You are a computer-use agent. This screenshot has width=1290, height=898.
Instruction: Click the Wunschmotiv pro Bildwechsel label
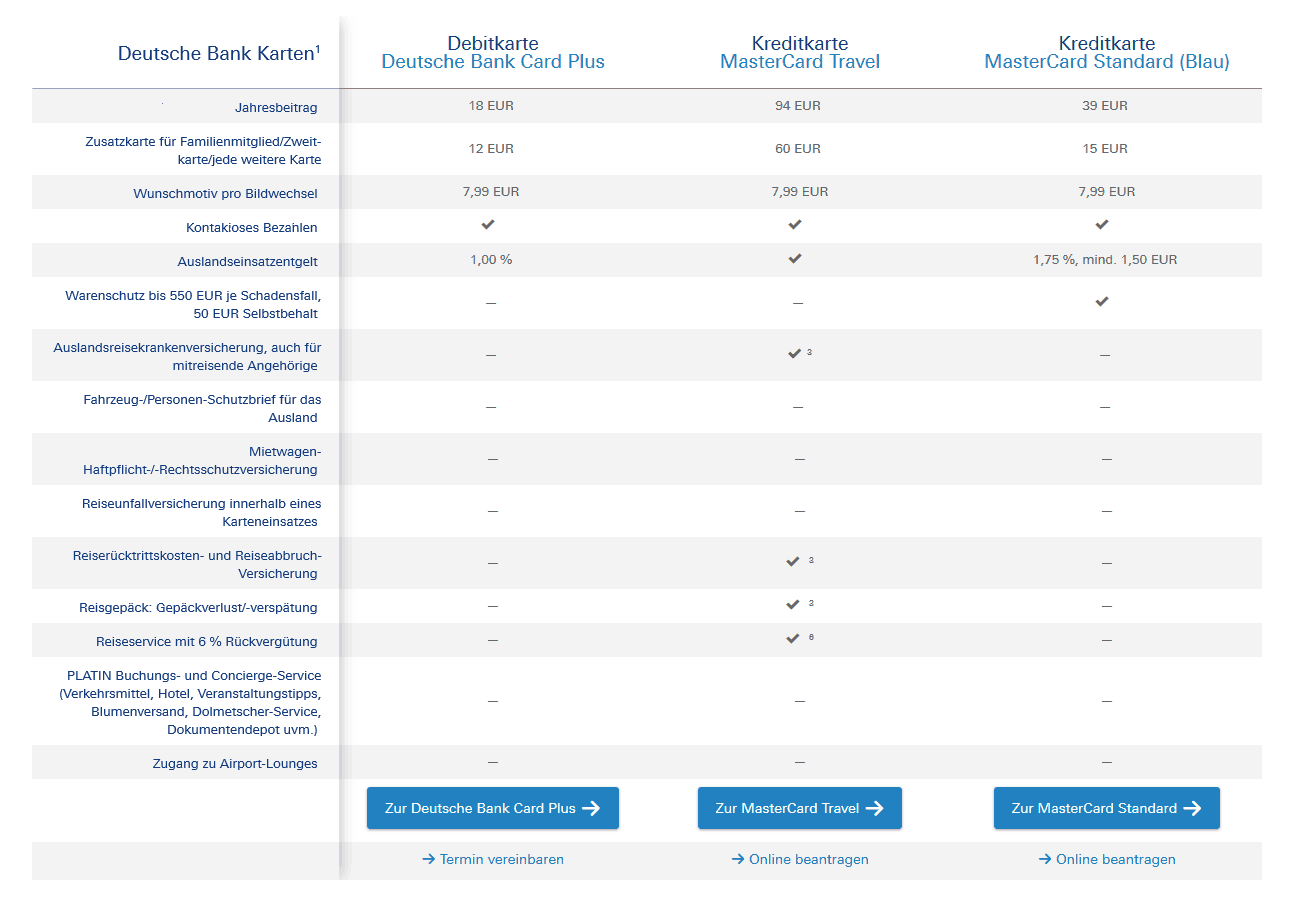(225, 193)
